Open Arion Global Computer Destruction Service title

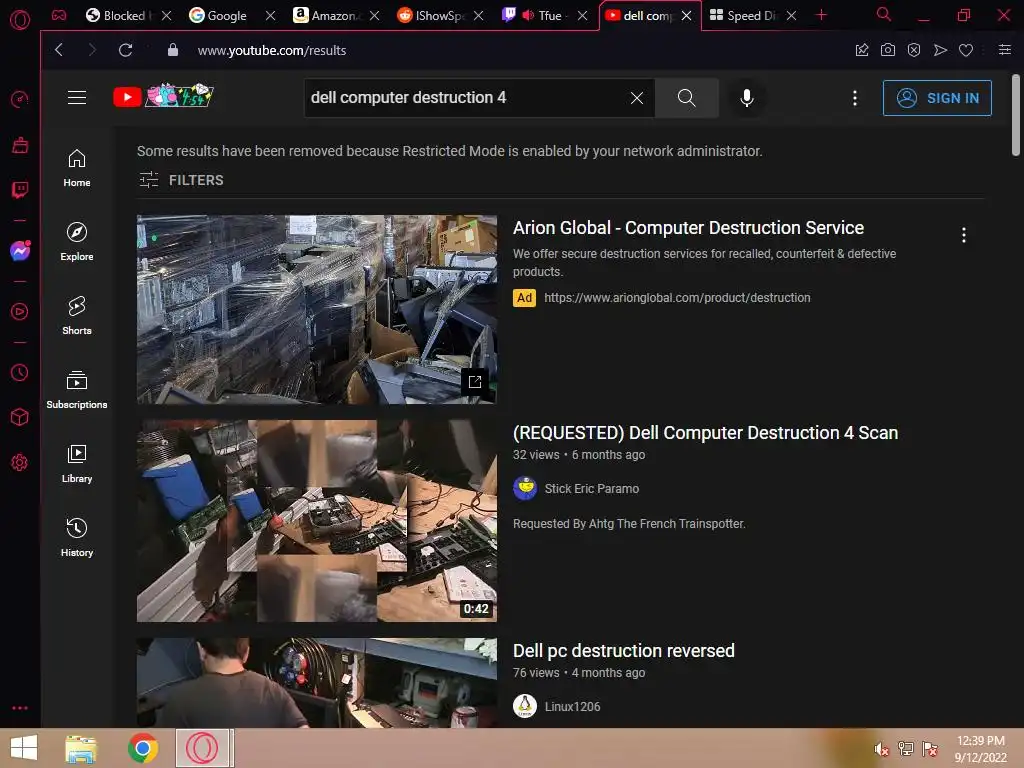tap(688, 227)
